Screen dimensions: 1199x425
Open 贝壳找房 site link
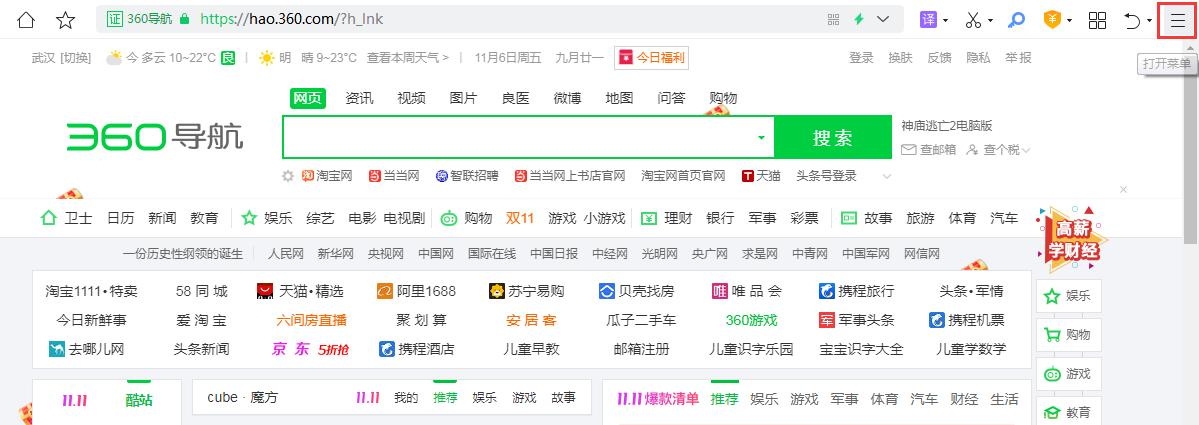[x=636, y=290]
